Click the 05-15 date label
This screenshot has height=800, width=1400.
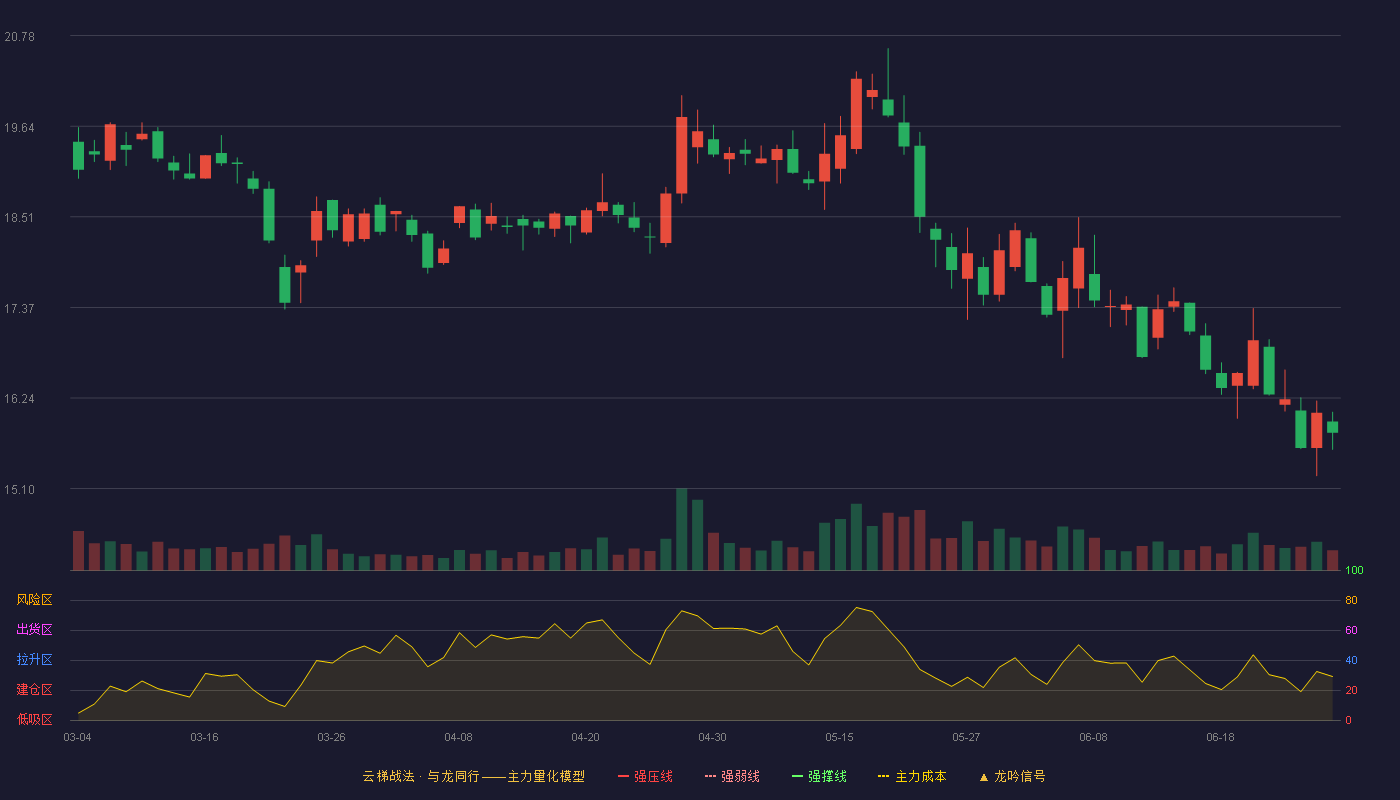click(x=839, y=737)
